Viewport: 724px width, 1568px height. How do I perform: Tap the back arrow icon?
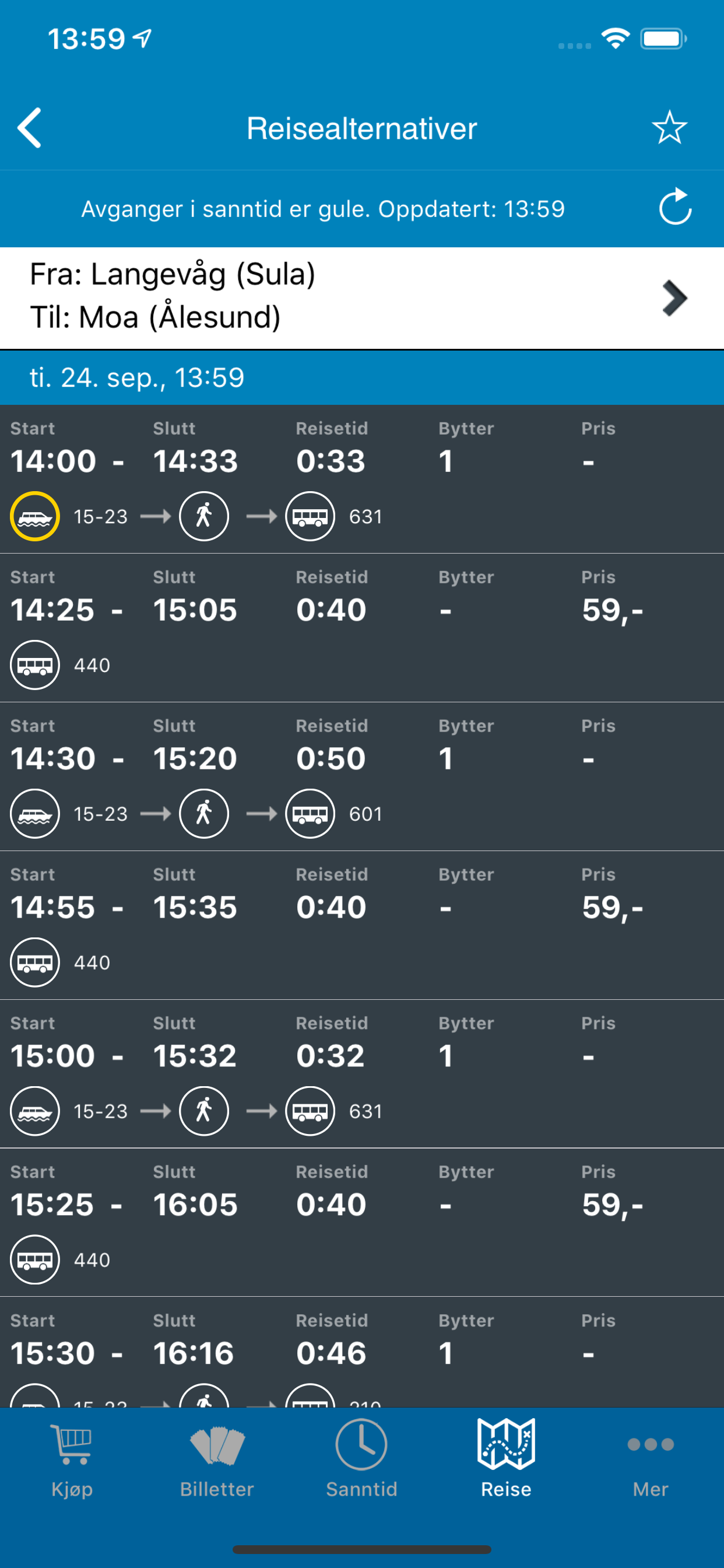pyautogui.click(x=30, y=128)
